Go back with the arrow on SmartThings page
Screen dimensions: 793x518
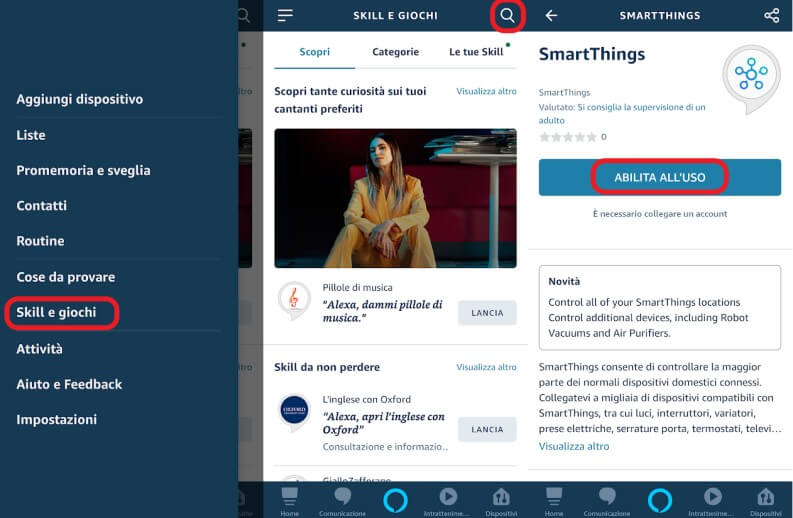[x=551, y=16]
